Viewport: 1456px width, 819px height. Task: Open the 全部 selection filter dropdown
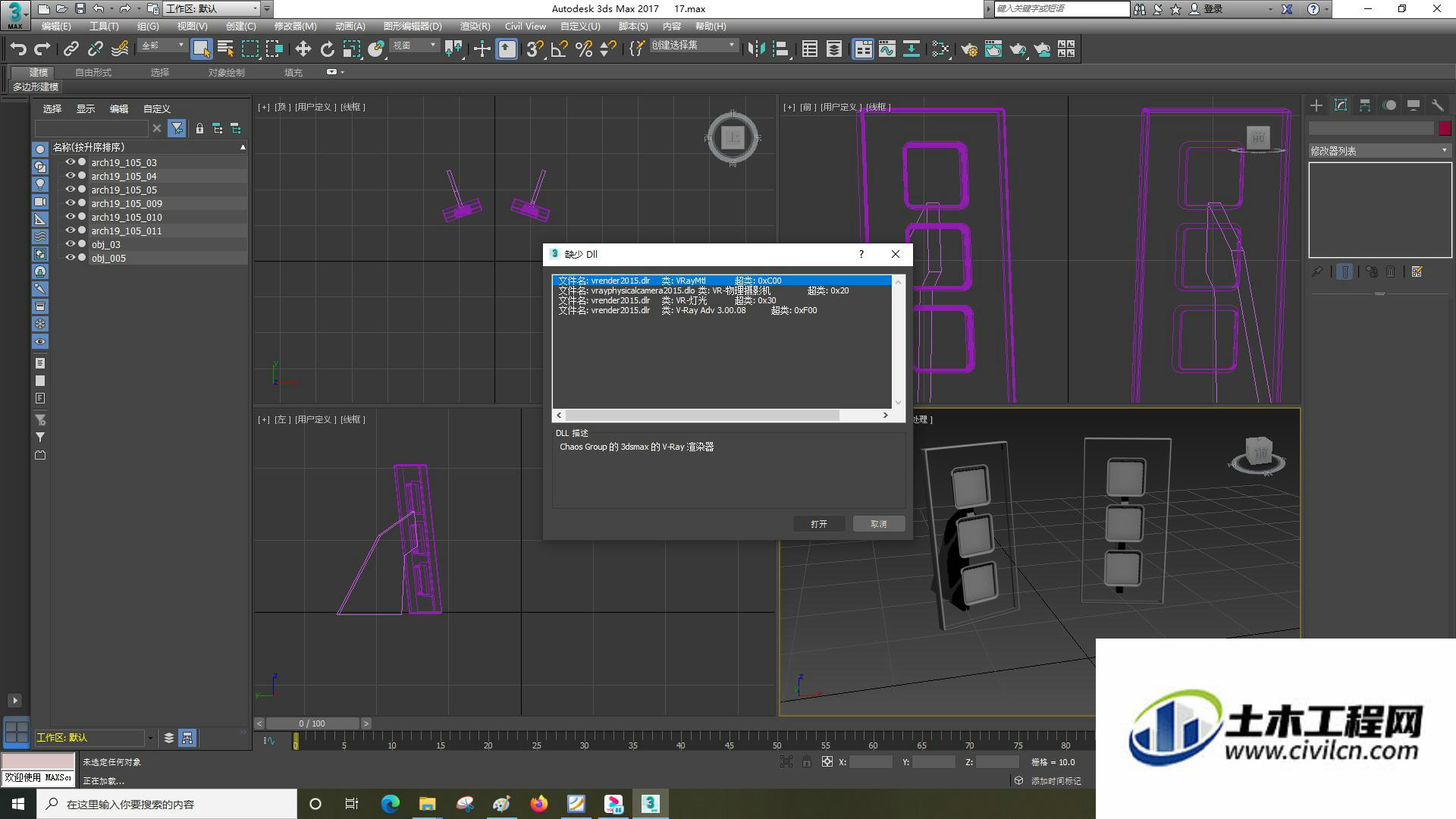pyautogui.click(x=162, y=45)
